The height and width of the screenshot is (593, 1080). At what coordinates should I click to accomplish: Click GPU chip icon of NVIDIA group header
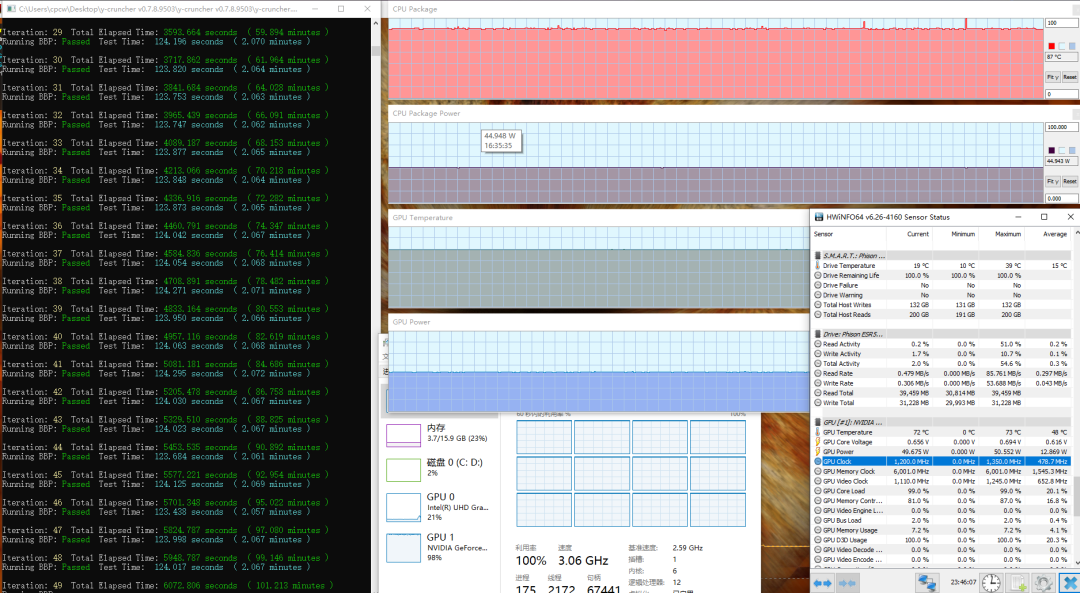pos(818,422)
